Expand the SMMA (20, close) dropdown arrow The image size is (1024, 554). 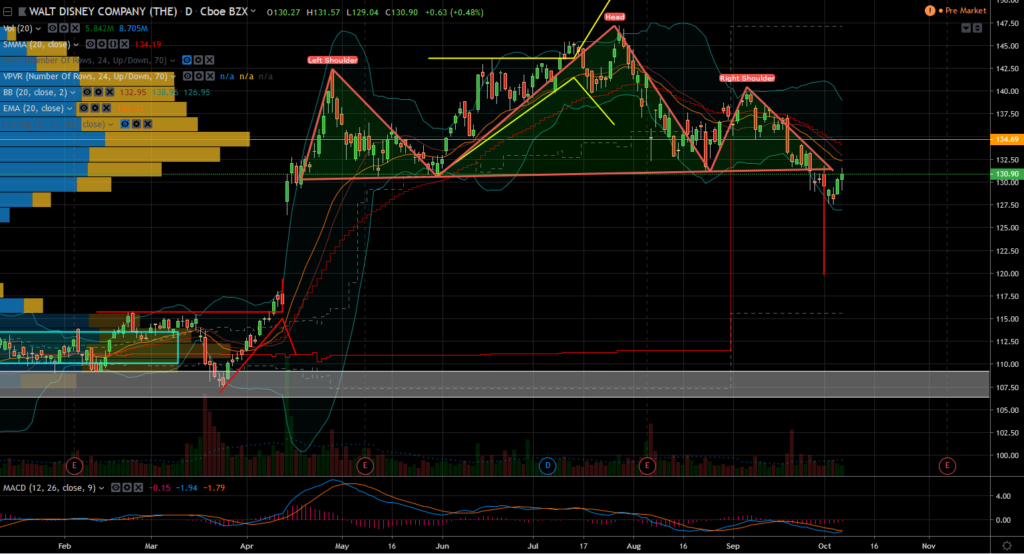click(76, 44)
